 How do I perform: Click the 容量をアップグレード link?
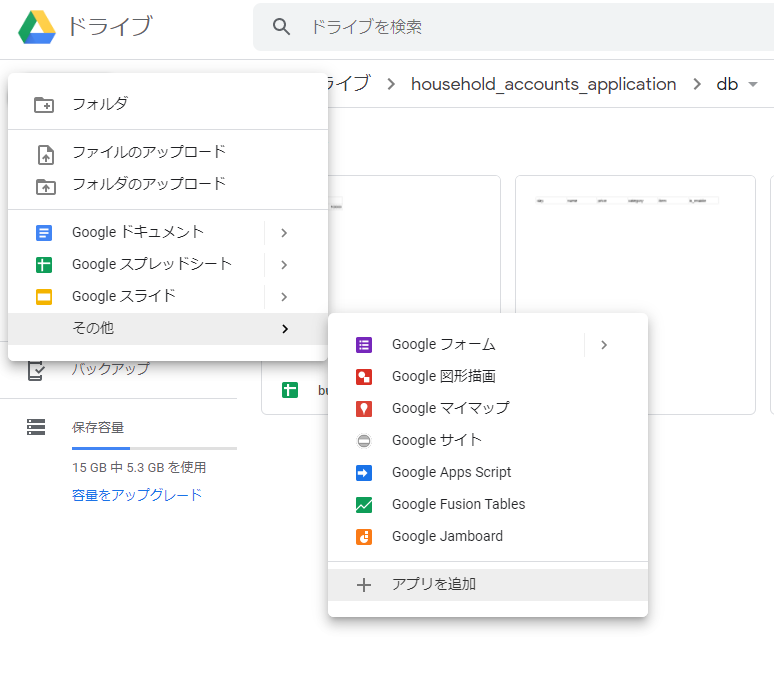(x=137, y=495)
